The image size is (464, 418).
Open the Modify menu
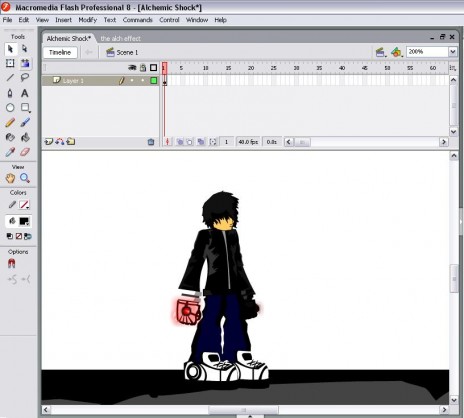pyautogui.click(x=88, y=20)
